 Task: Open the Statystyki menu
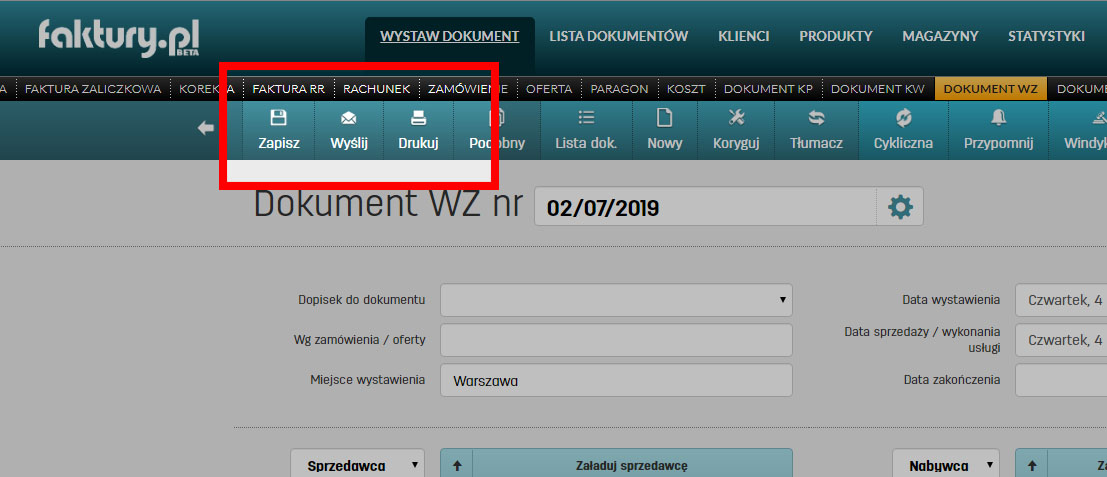point(1046,36)
